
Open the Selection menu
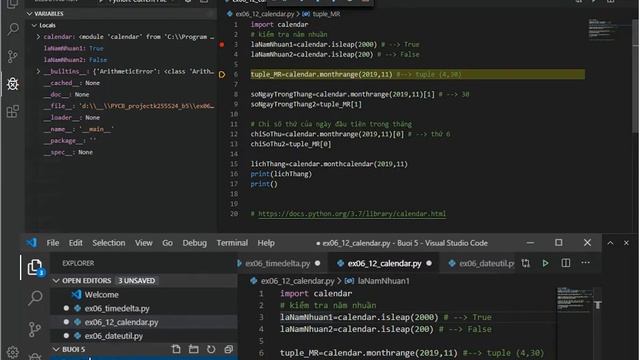109,243
